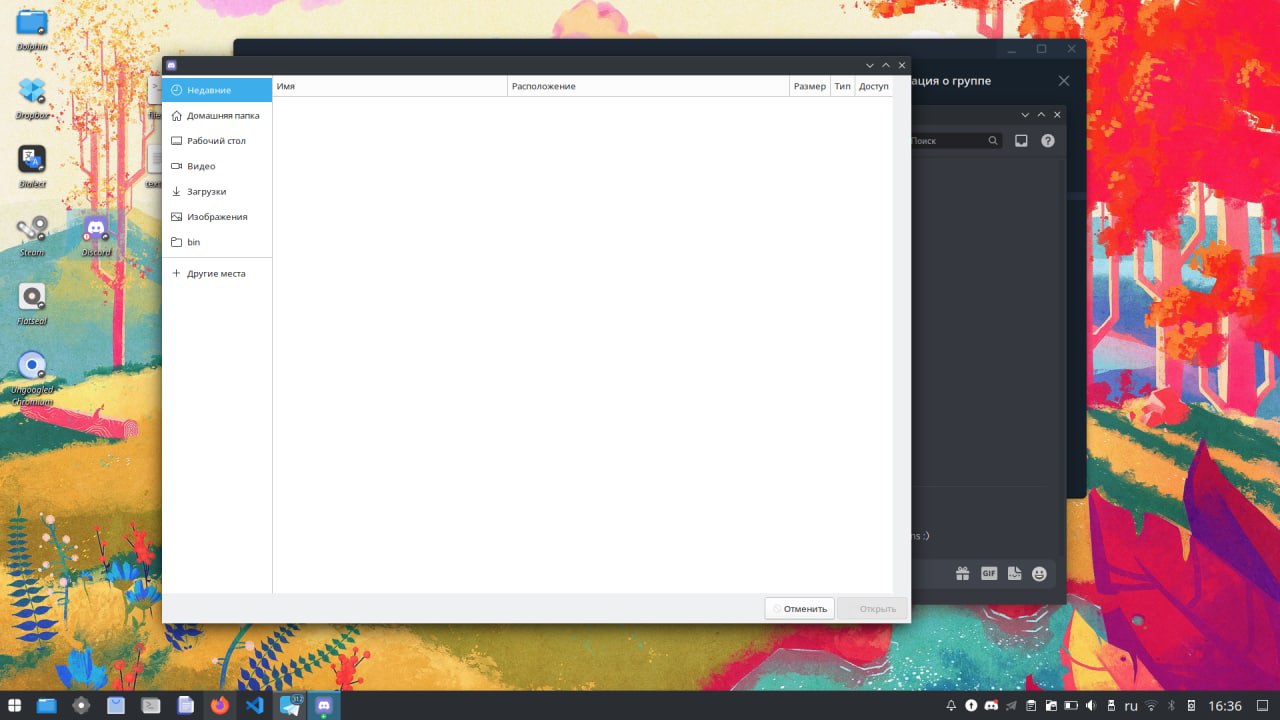Go to Рабочий стол in the sidebar
This screenshot has width=1280, height=720.
coord(217,141)
